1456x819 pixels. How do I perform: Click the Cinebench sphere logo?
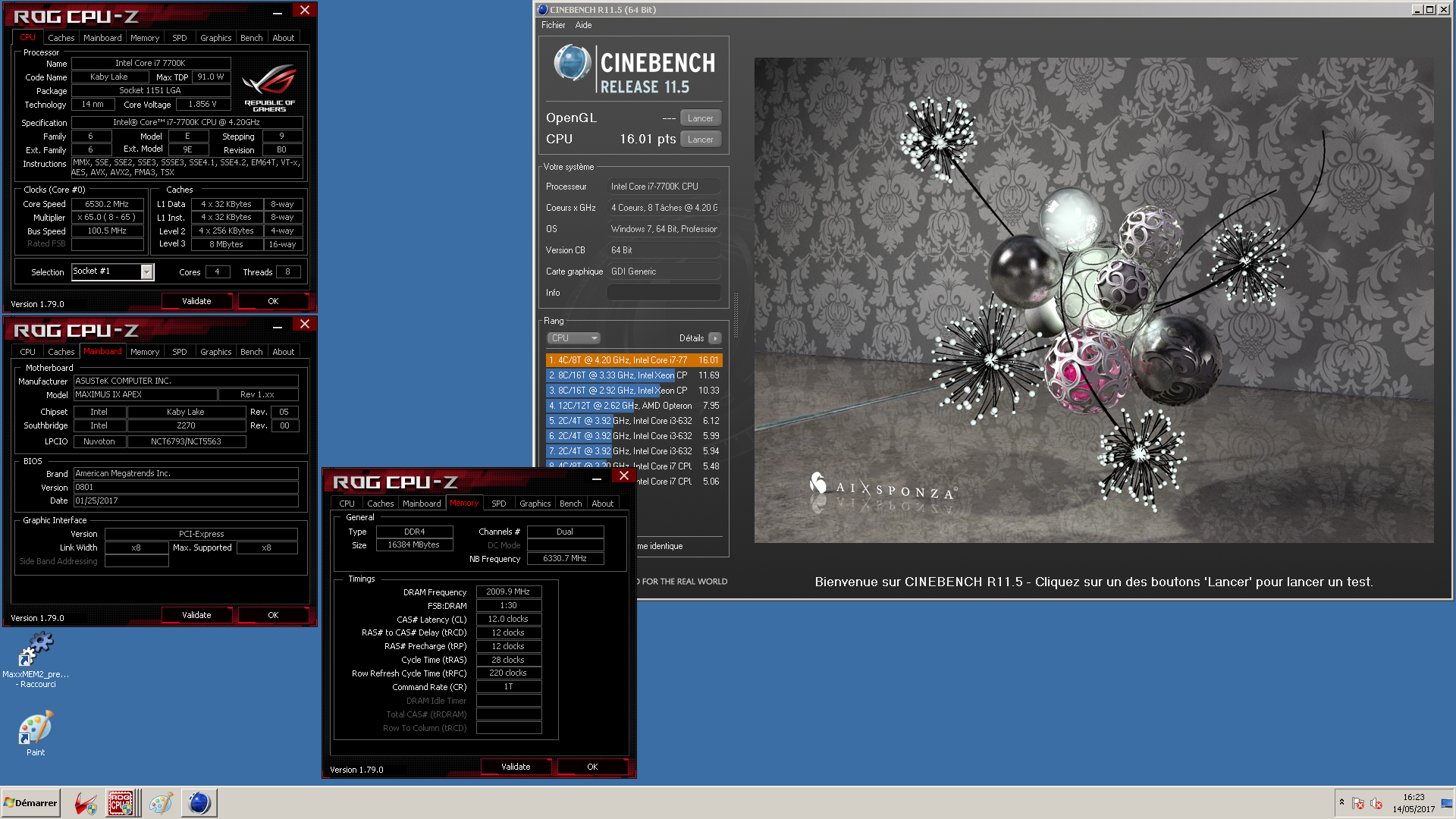571,63
